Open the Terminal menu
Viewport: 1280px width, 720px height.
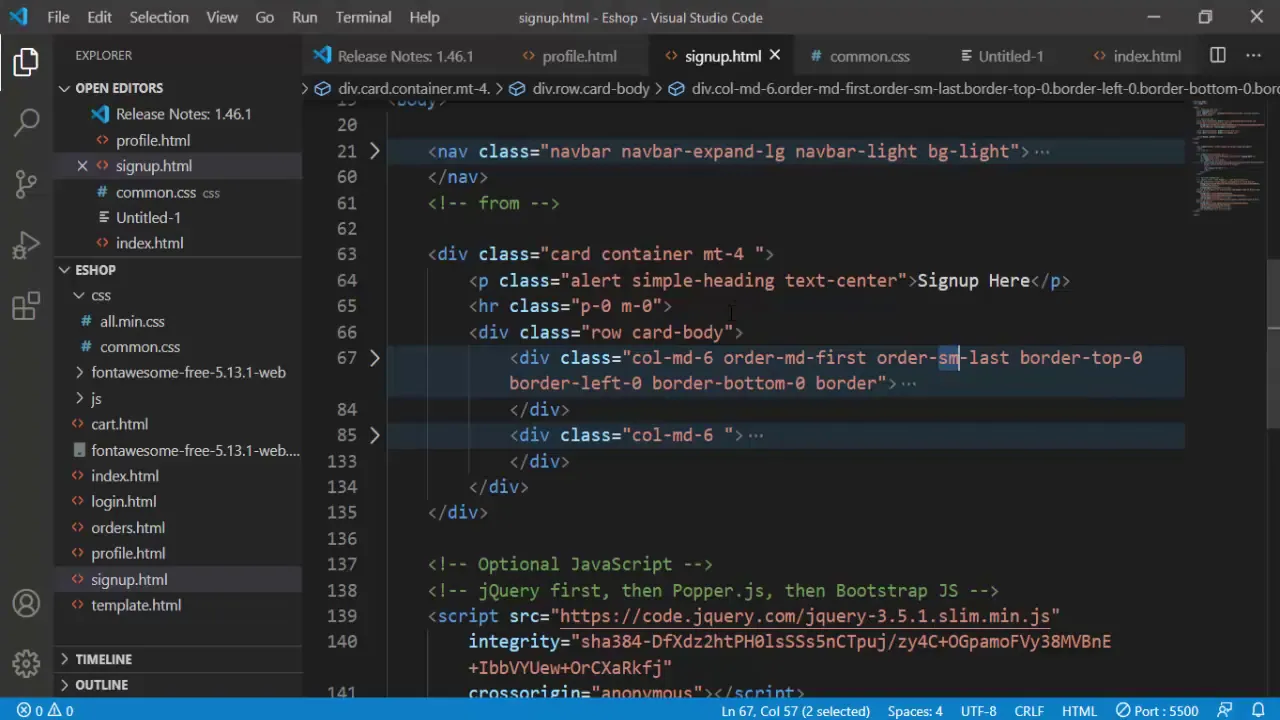[363, 17]
